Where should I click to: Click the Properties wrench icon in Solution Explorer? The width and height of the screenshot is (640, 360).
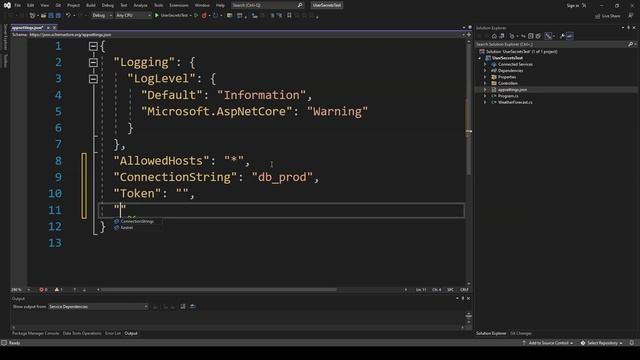tap(562, 36)
